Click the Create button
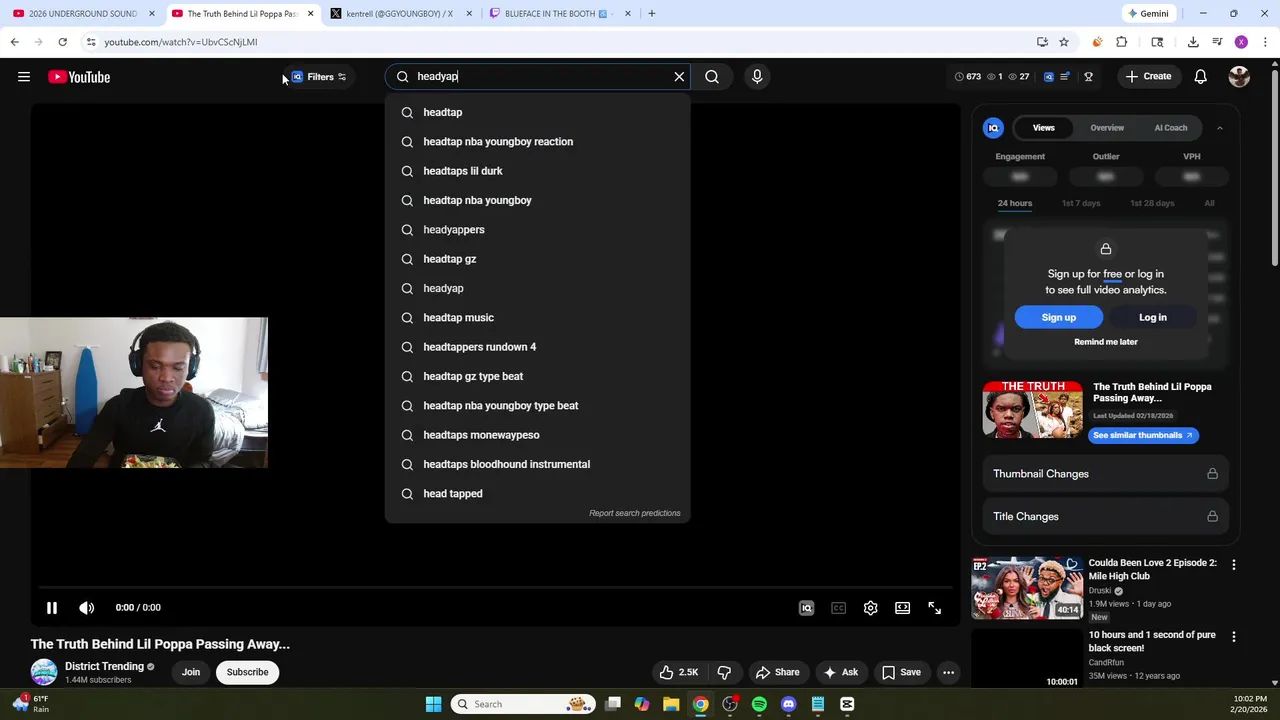Image resolution: width=1280 pixels, height=720 pixels. [x=1148, y=76]
